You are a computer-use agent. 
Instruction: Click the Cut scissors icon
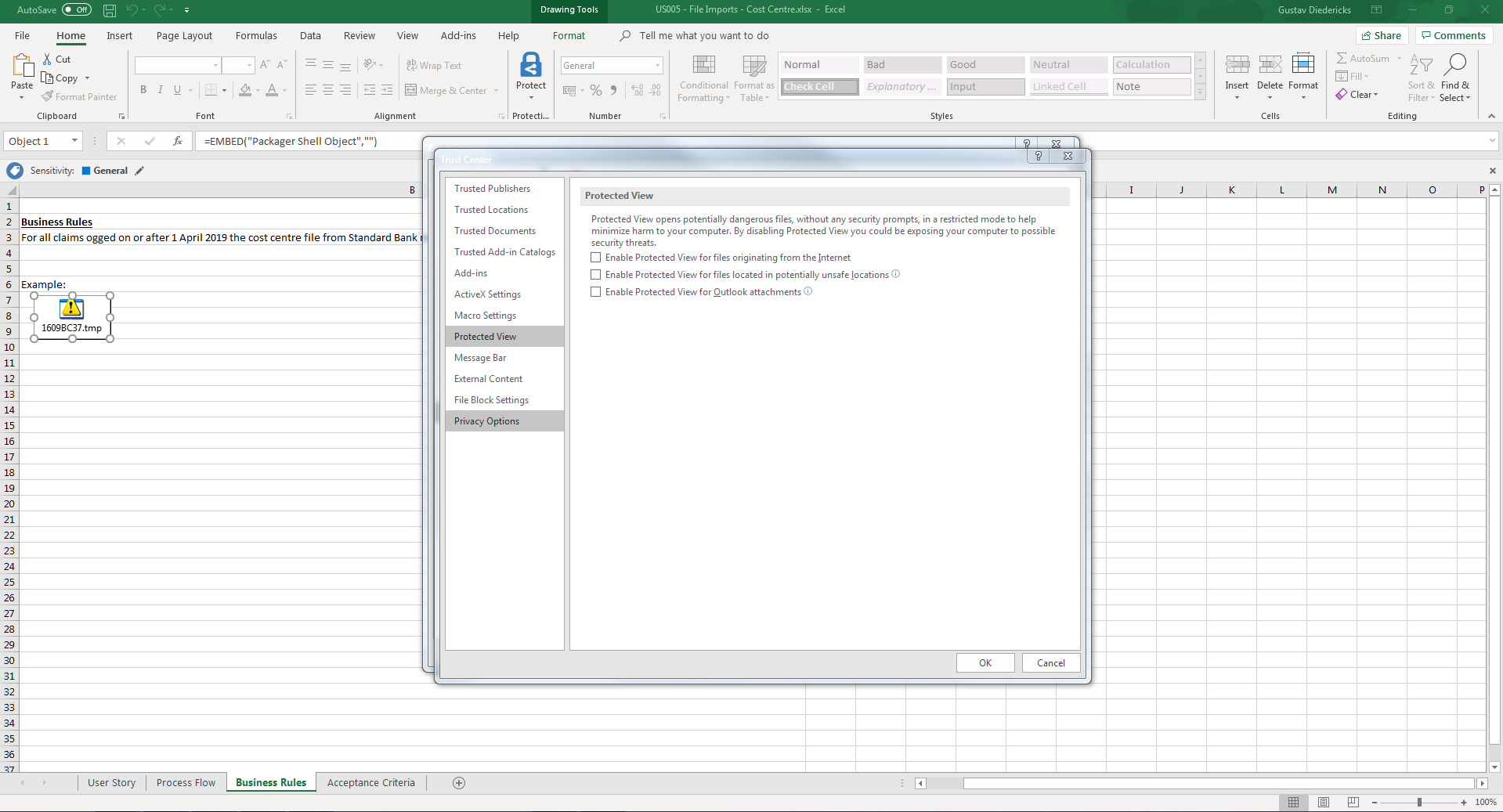[47, 60]
